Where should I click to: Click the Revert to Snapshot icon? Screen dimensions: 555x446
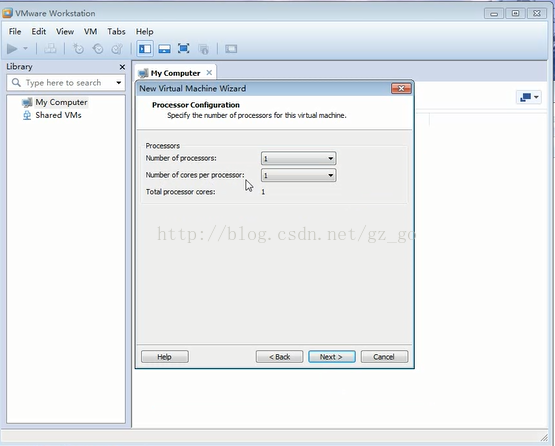pos(98,48)
